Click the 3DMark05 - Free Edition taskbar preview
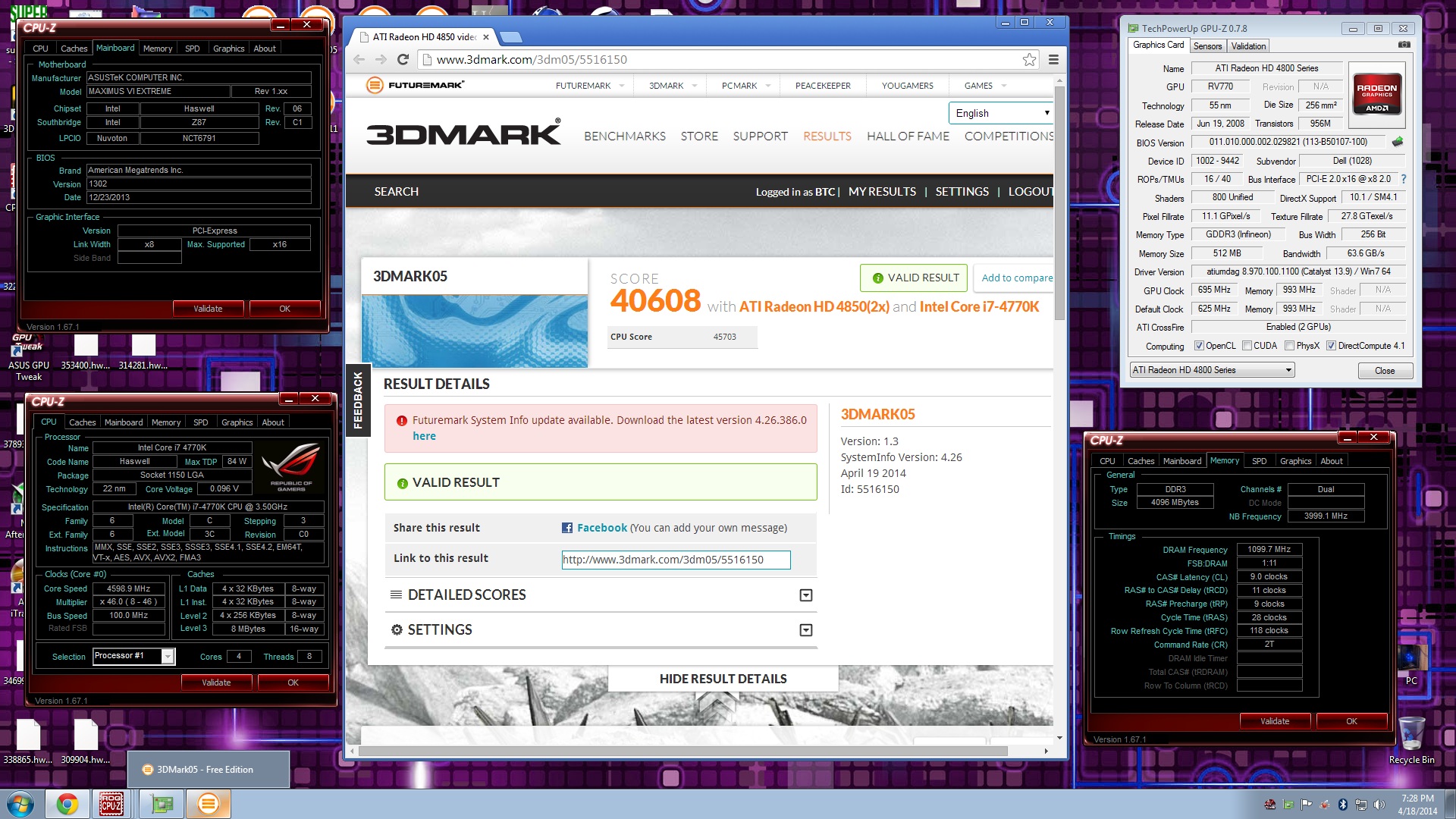 [209, 769]
